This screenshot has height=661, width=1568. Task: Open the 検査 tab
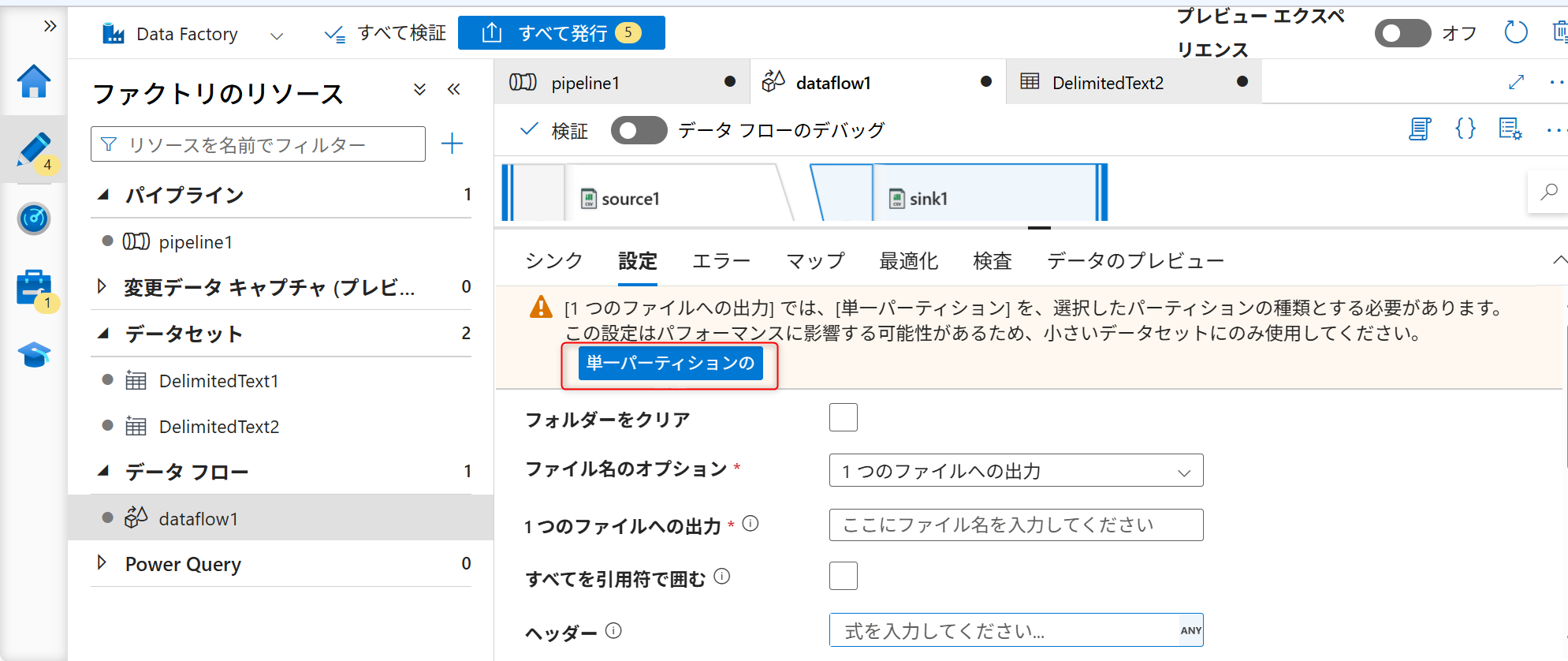click(993, 260)
